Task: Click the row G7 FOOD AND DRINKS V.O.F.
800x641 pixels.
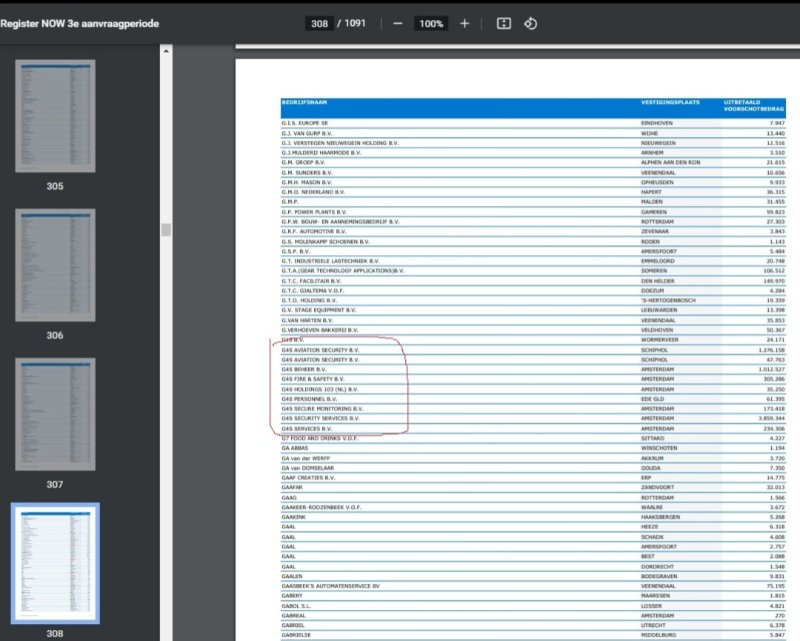Action: tap(533, 438)
